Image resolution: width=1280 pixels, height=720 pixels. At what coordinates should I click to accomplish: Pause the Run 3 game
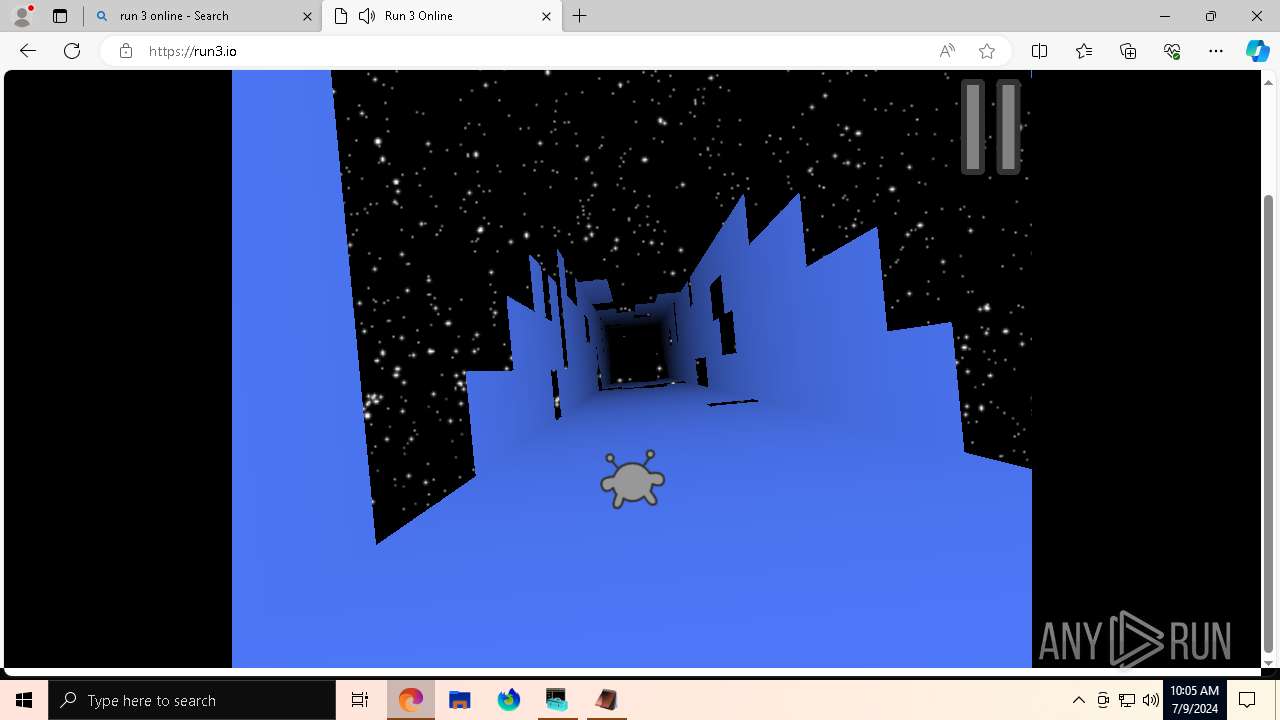tap(991, 127)
